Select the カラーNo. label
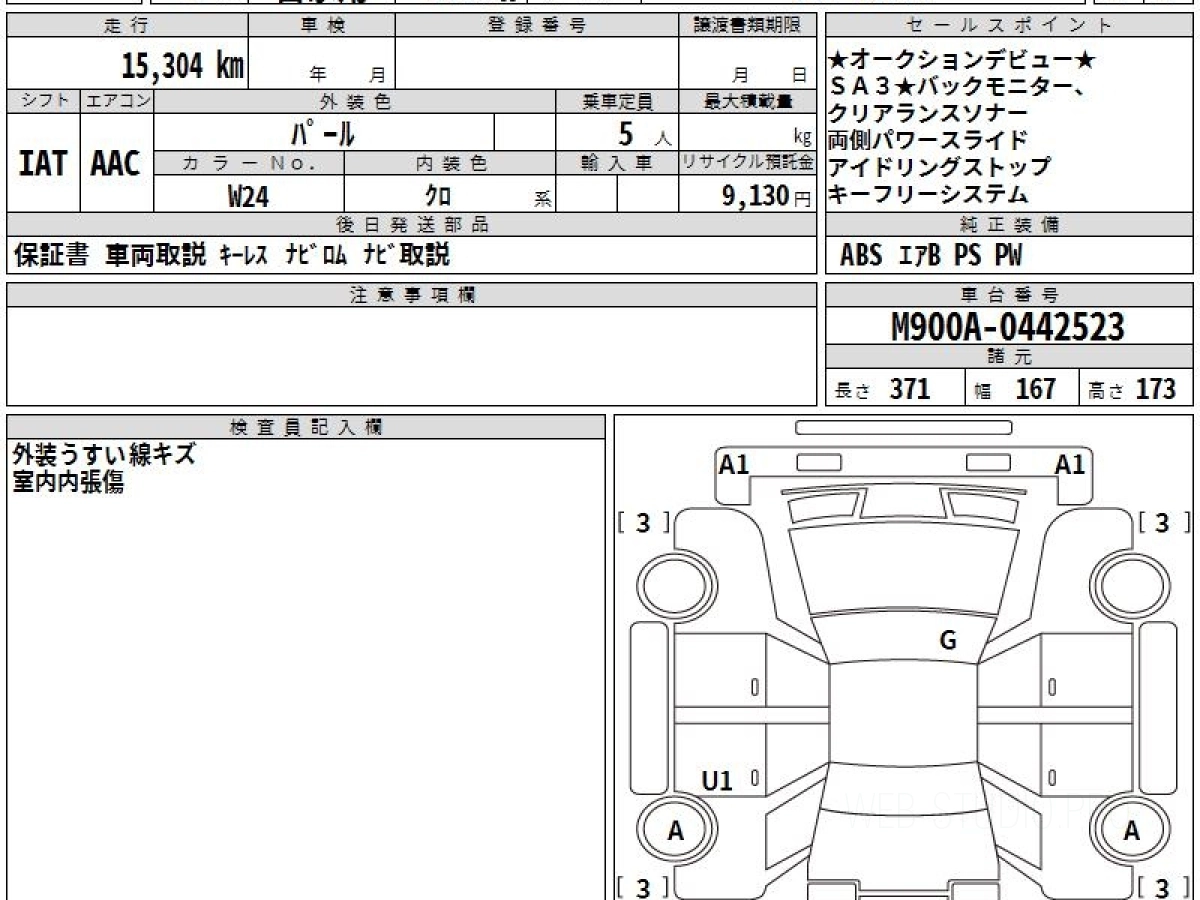The image size is (1200, 900). pyautogui.click(x=249, y=163)
